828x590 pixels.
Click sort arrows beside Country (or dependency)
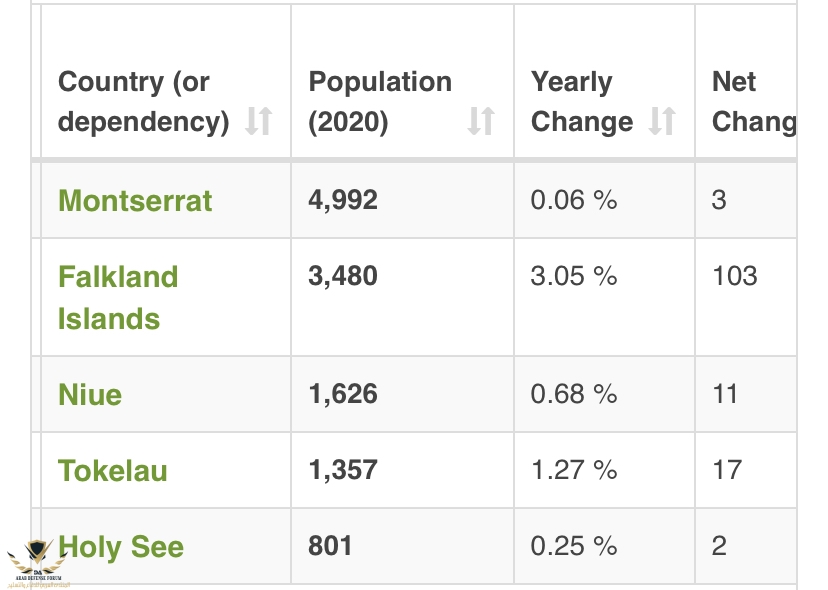pos(259,120)
